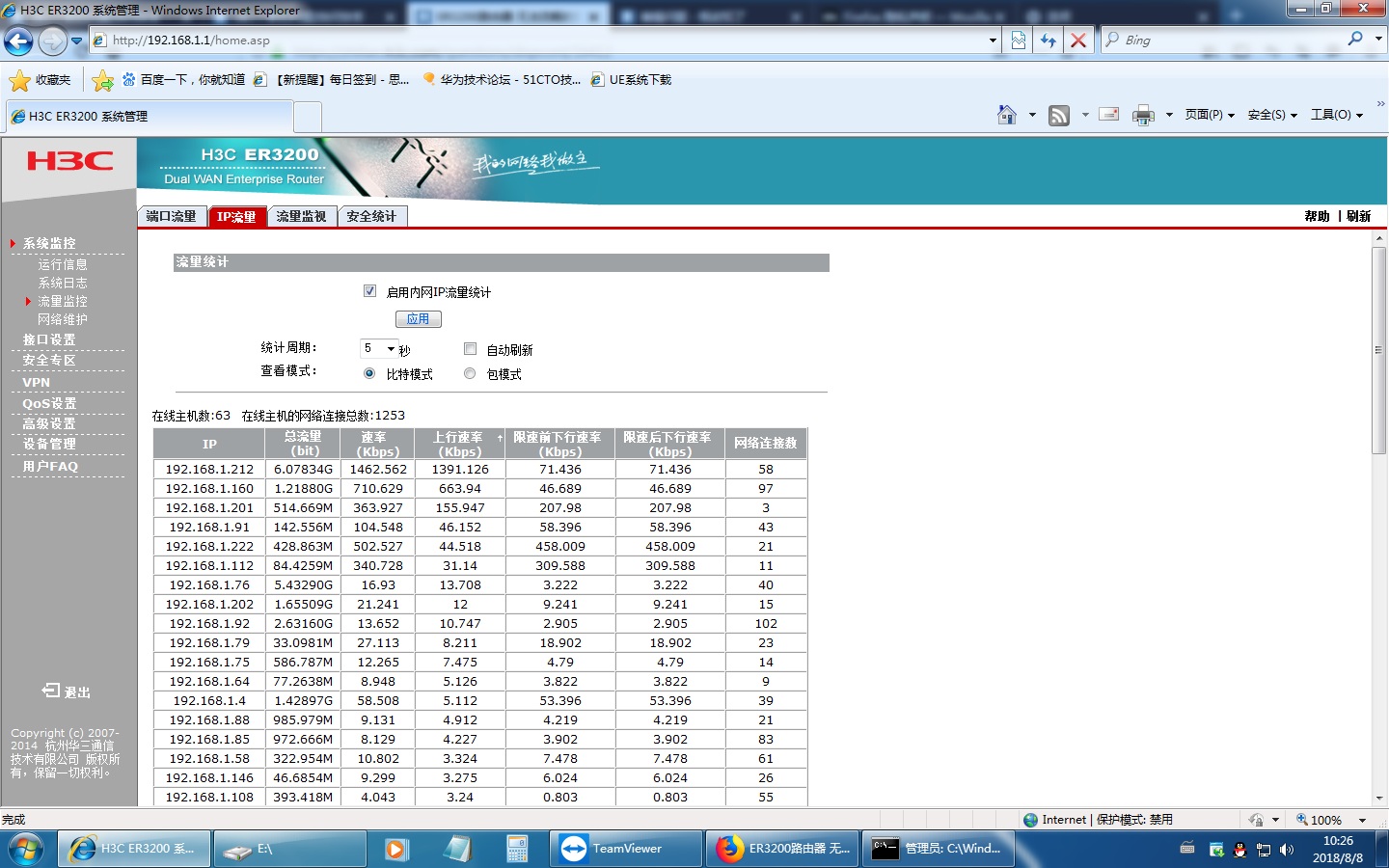The width and height of the screenshot is (1389, 868).
Task: Open the Windows Start orb
Action: pos(26,849)
